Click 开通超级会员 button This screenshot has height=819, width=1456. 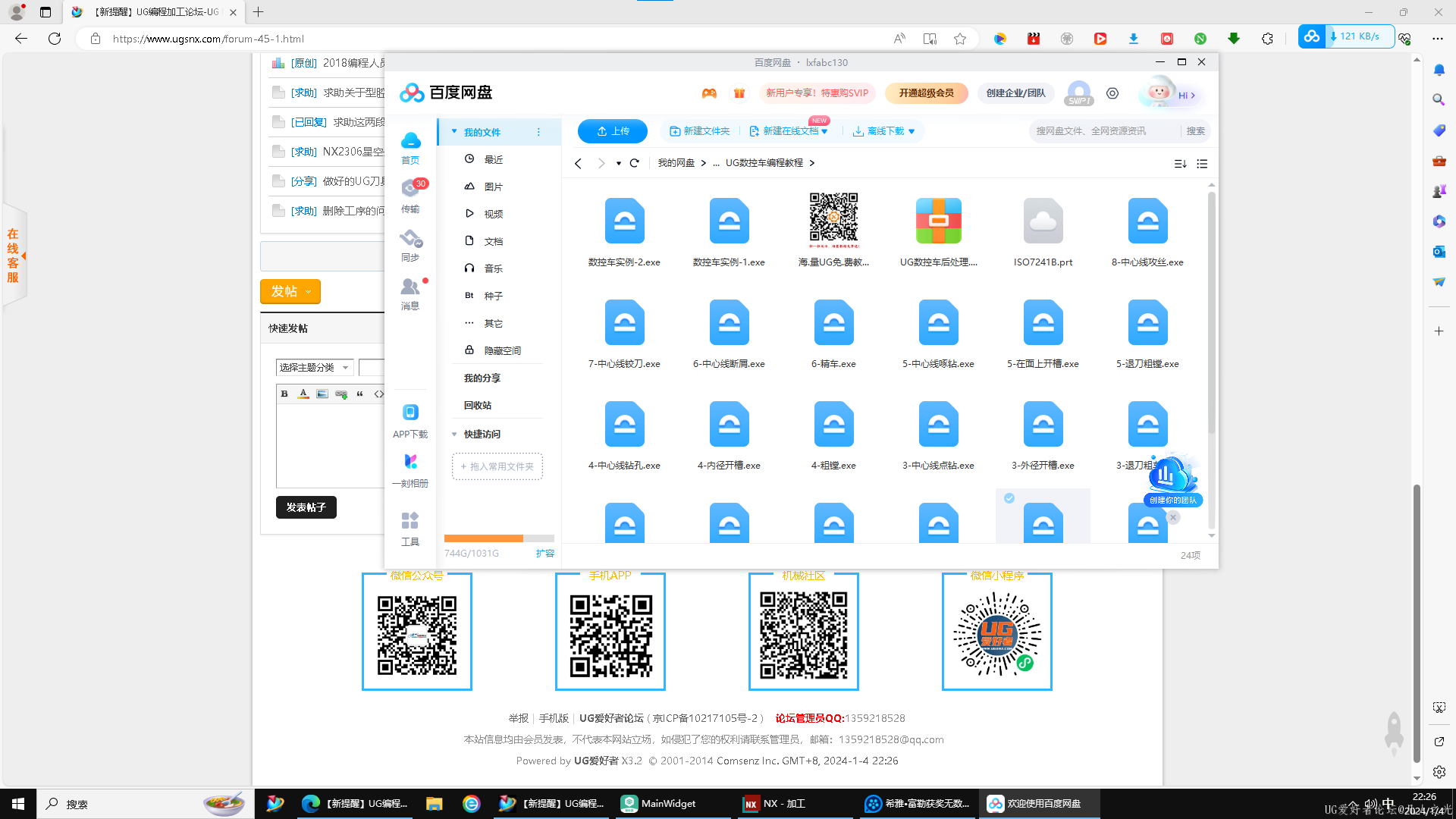[927, 93]
